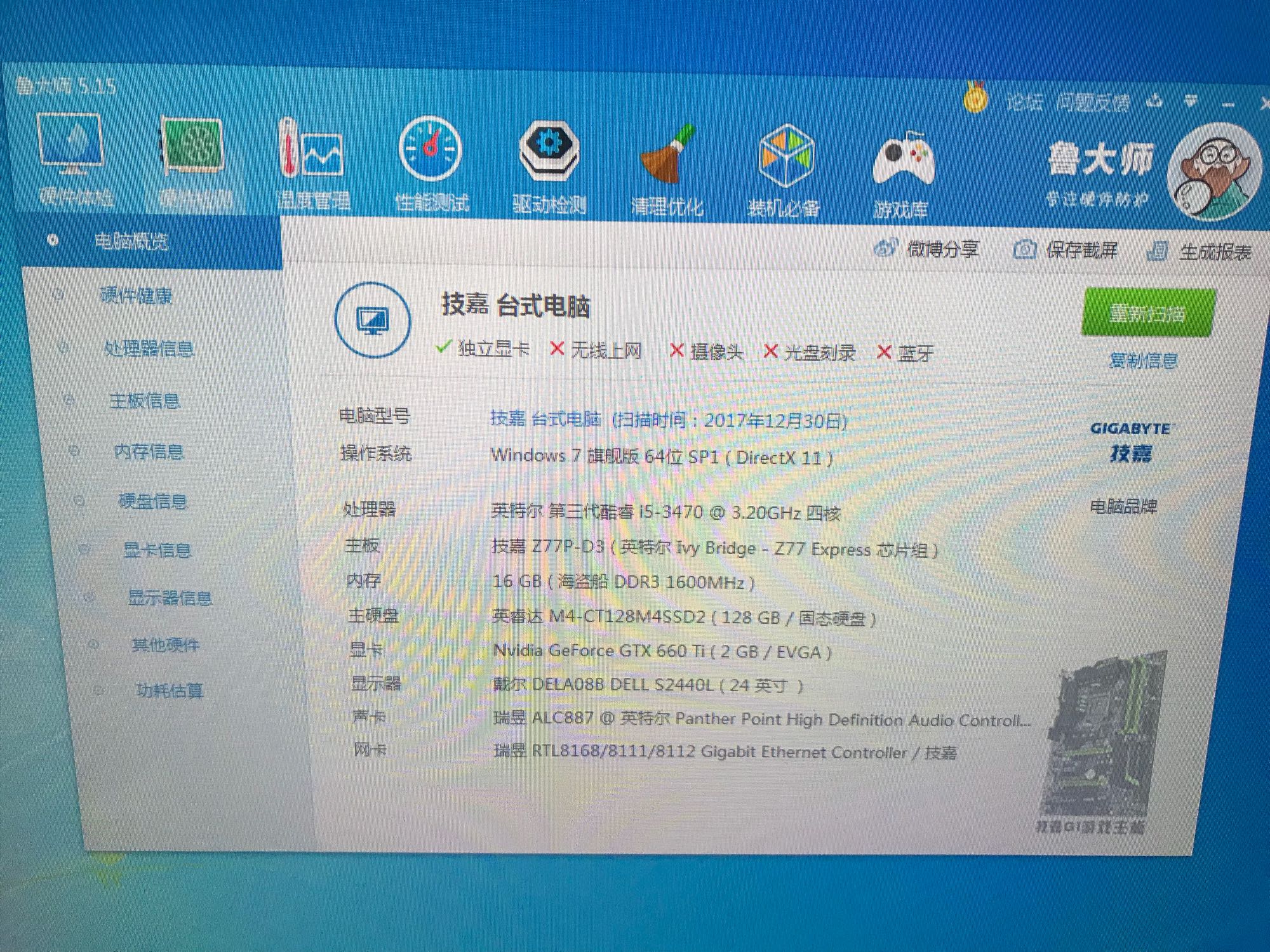This screenshot has width=1270, height=952.
Task: Click the camera save screenshot icon
Action: 1024,249
